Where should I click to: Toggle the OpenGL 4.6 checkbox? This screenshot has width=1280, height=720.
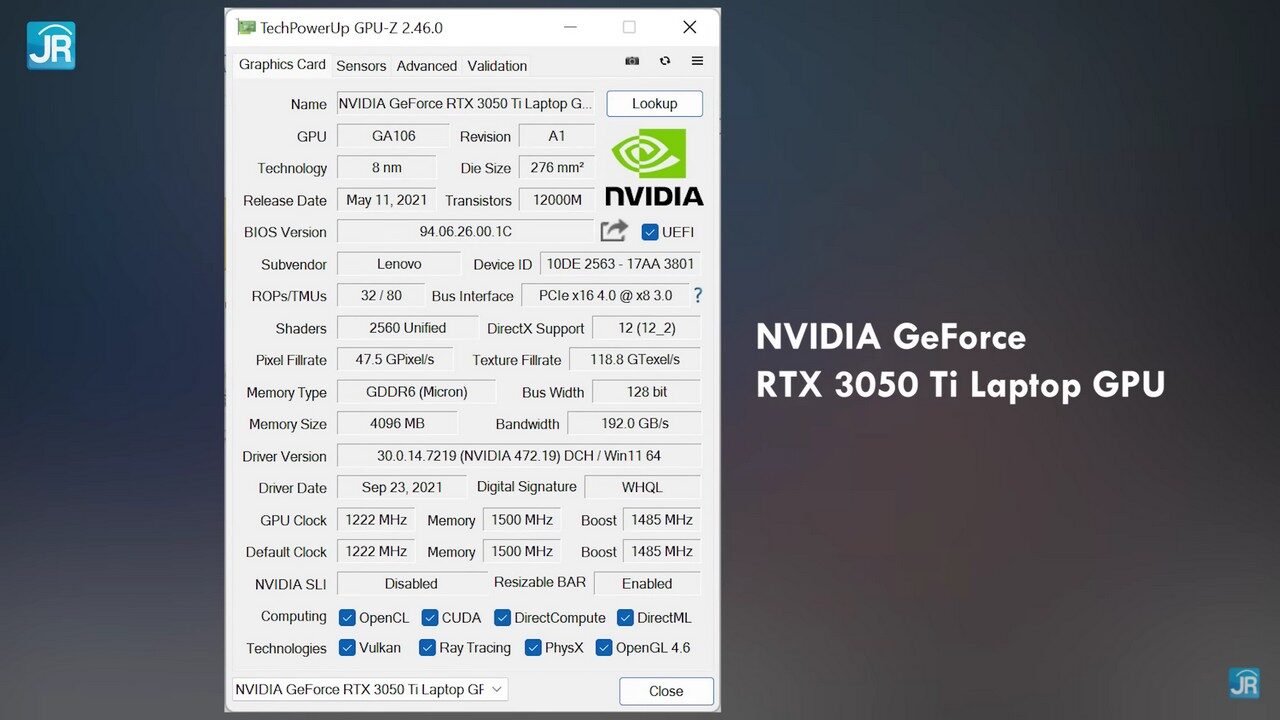(604, 647)
